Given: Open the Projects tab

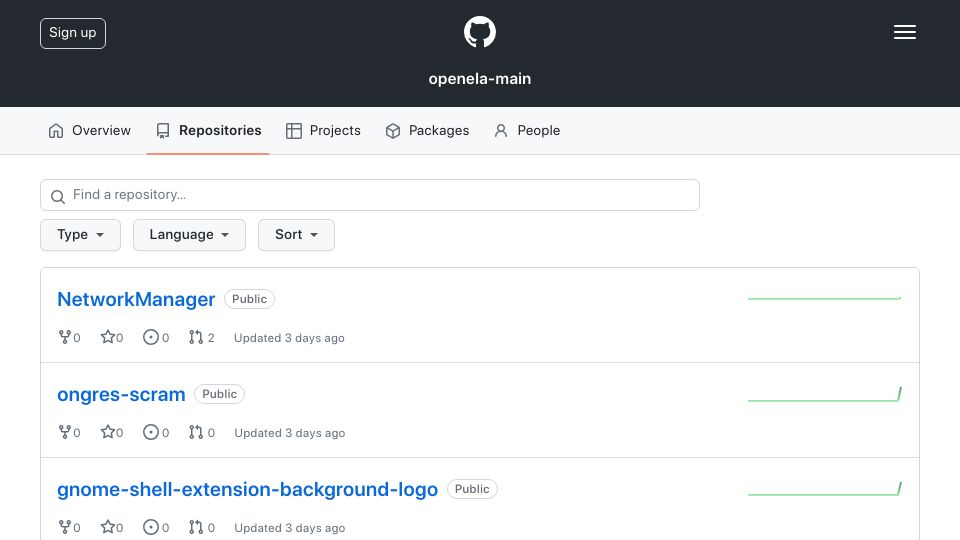Looking at the screenshot, I should [x=323, y=130].
